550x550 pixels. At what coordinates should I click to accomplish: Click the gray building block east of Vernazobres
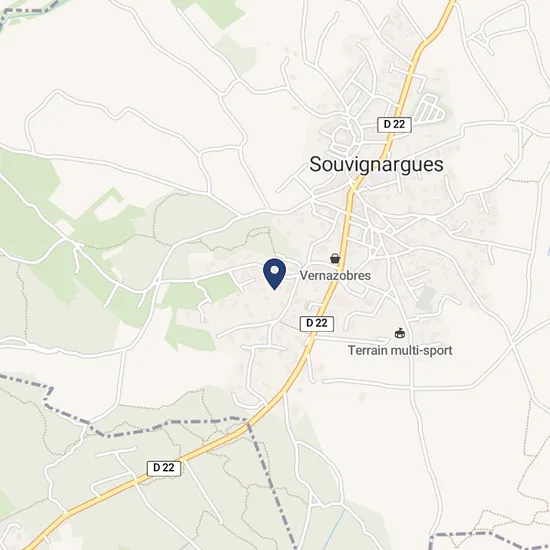pos(427,297)
